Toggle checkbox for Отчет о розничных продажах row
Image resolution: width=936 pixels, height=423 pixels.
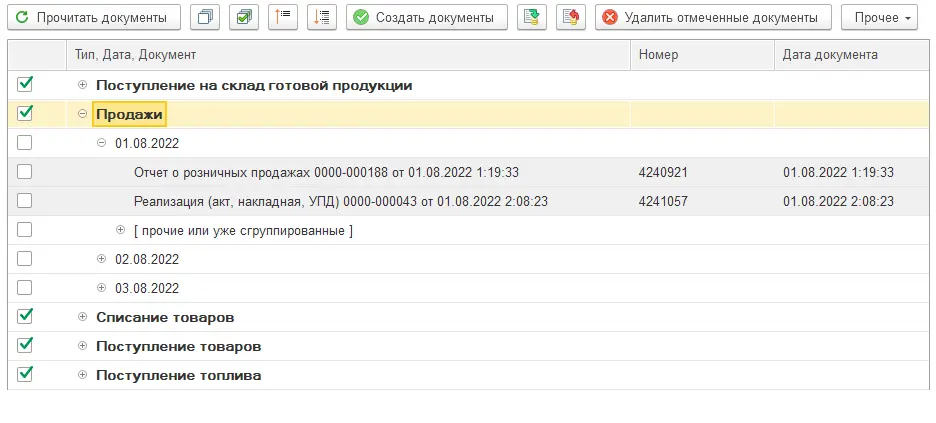[x=25, y=172]
